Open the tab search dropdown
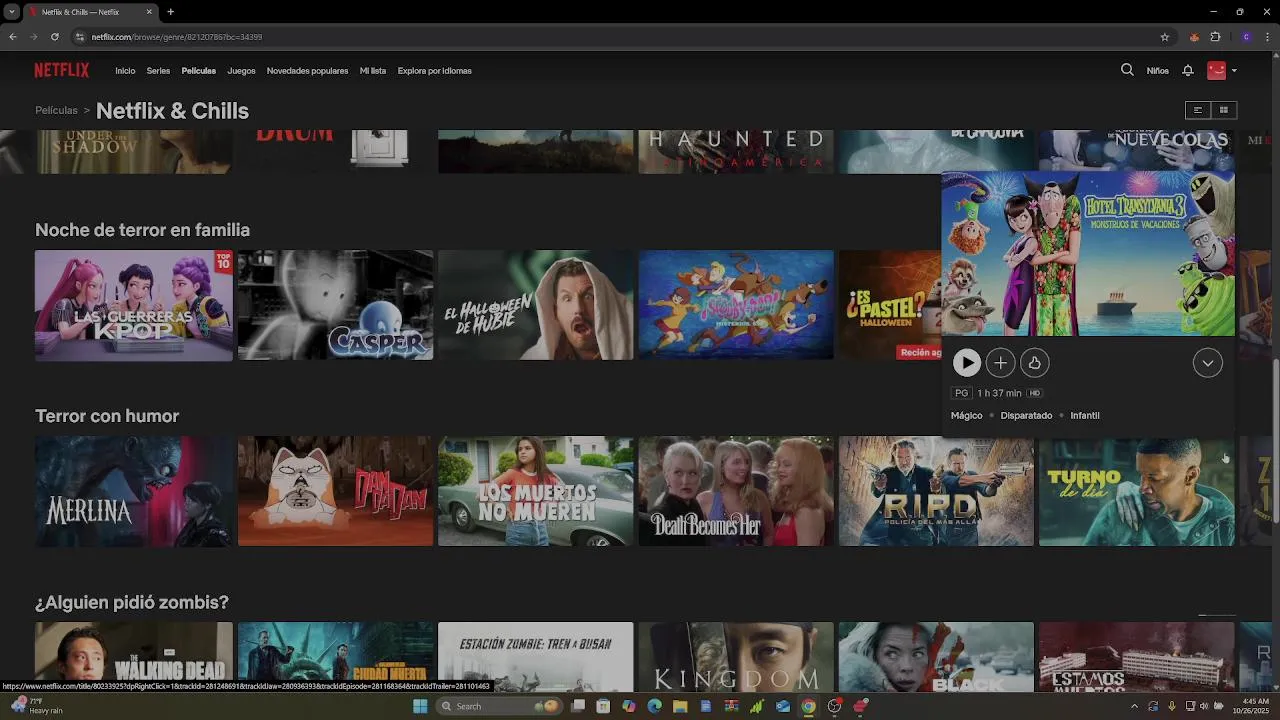1280x720 pixels. click(11, 12)
